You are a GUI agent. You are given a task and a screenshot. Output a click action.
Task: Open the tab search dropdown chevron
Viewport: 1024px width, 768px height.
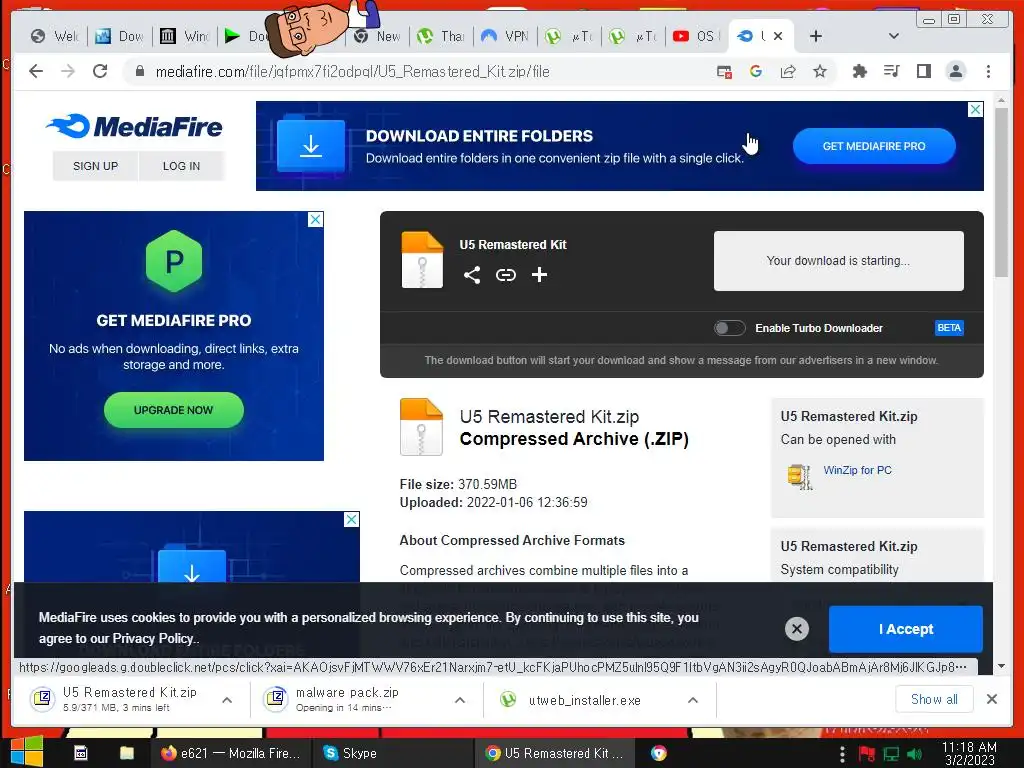[893, 36]
